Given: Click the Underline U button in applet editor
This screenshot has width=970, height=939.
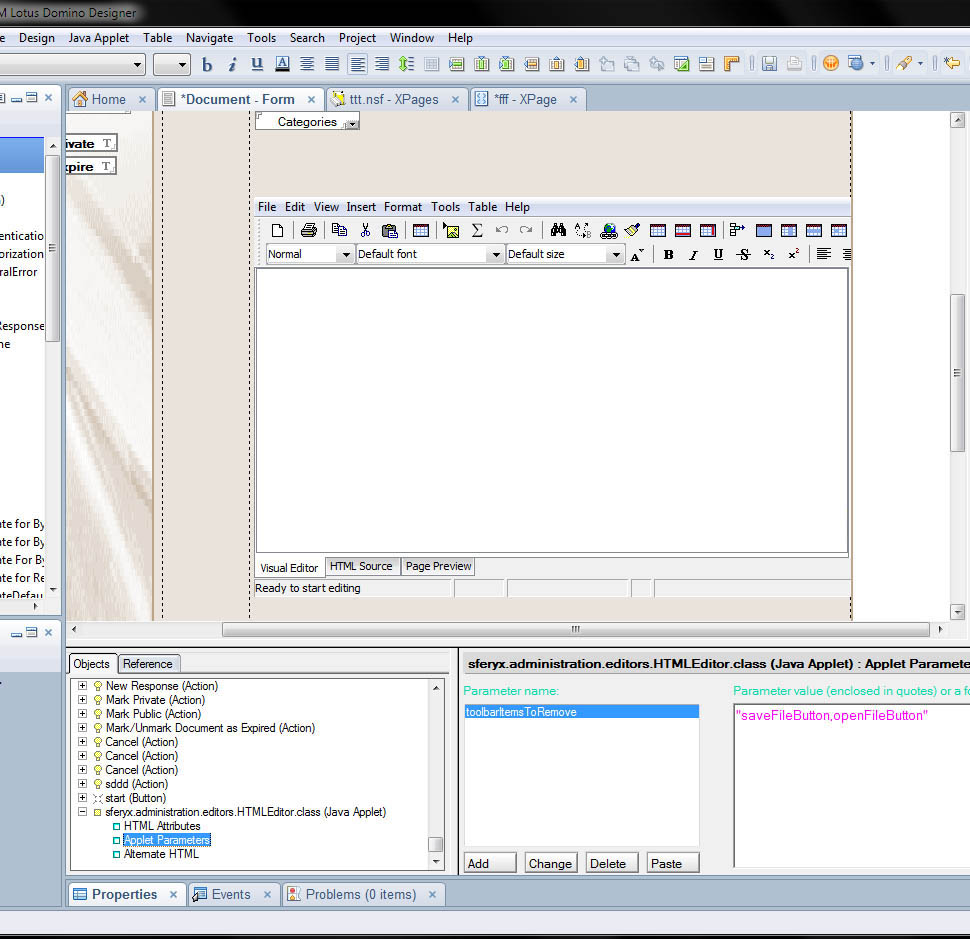Looking at the screenshot, I should [x=718, y=255].
